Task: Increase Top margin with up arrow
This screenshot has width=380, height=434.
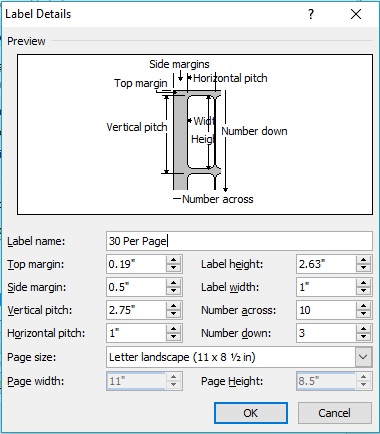Action: tap(174, 260)
